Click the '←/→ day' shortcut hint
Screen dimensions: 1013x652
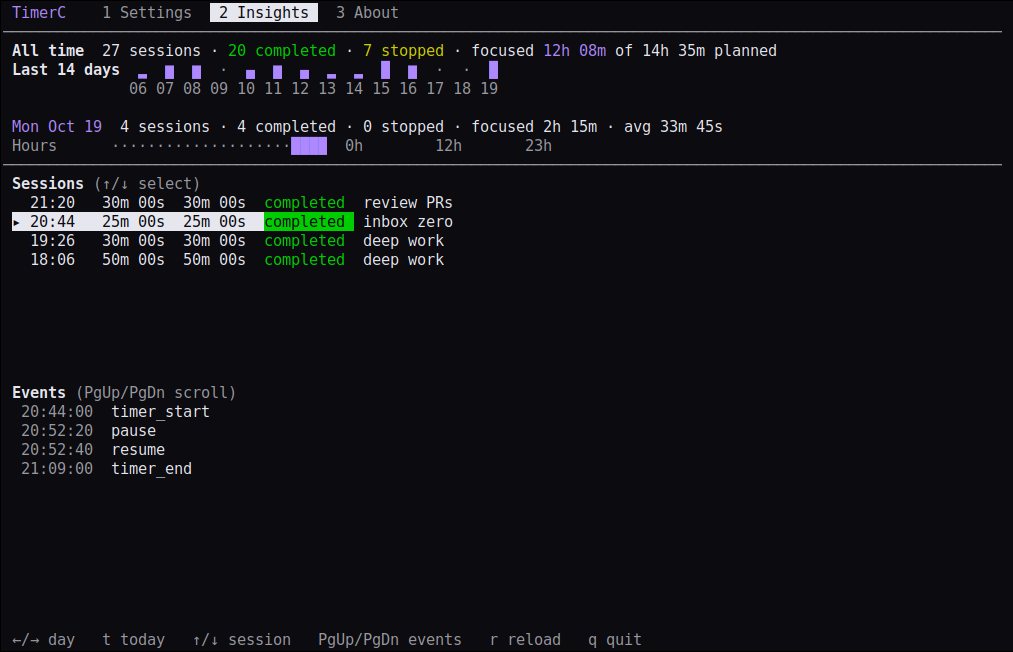pyautogui.click(x=43, y=640)
